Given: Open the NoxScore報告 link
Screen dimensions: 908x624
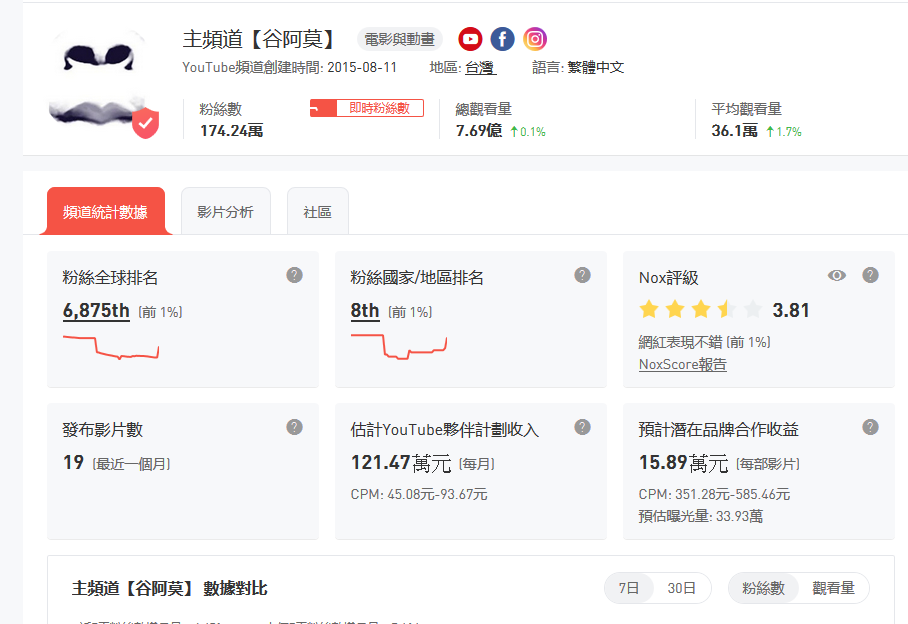Looking at the screenshot, I should tap(682, 364).
